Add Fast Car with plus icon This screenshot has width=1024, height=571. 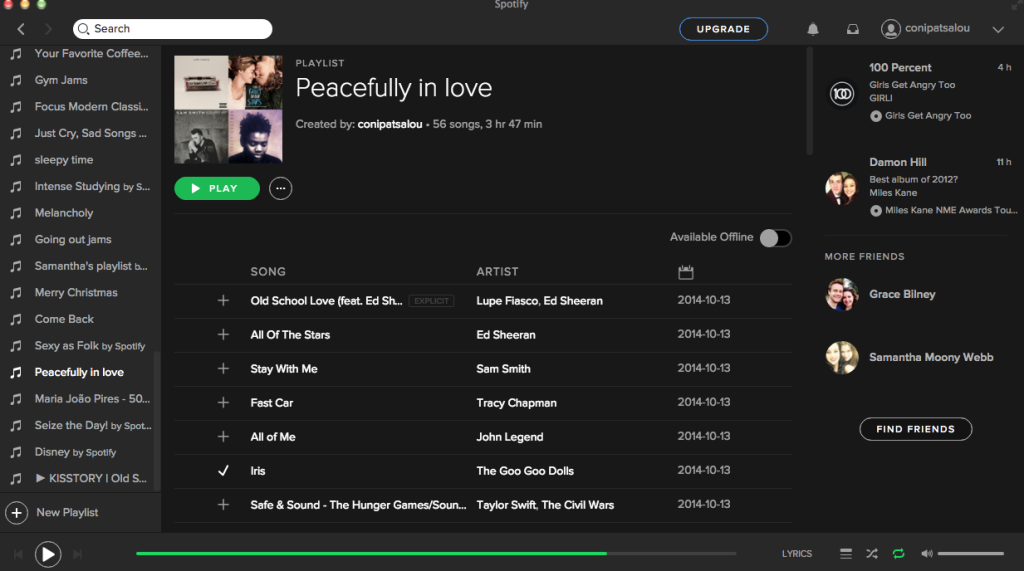[223, 402]
